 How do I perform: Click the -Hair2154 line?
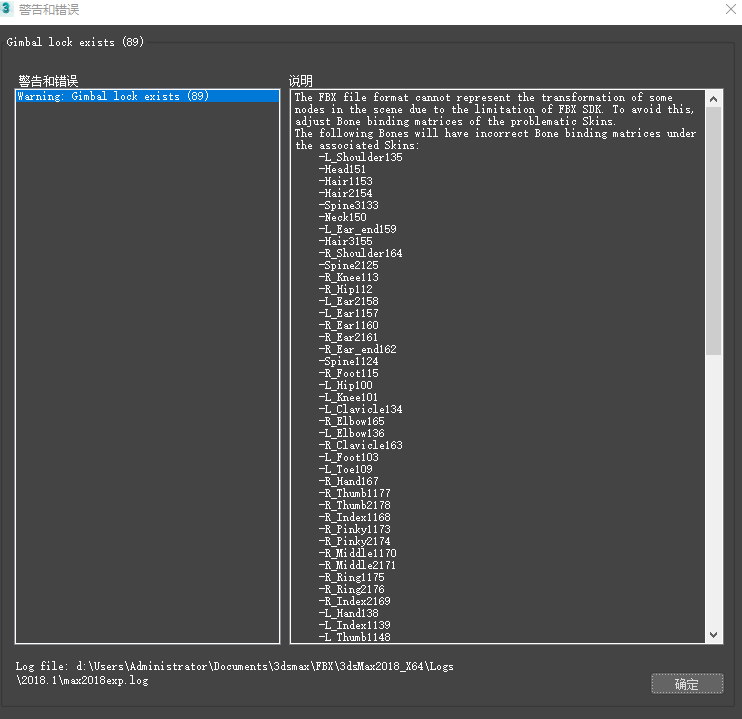[x=345, y=193]
